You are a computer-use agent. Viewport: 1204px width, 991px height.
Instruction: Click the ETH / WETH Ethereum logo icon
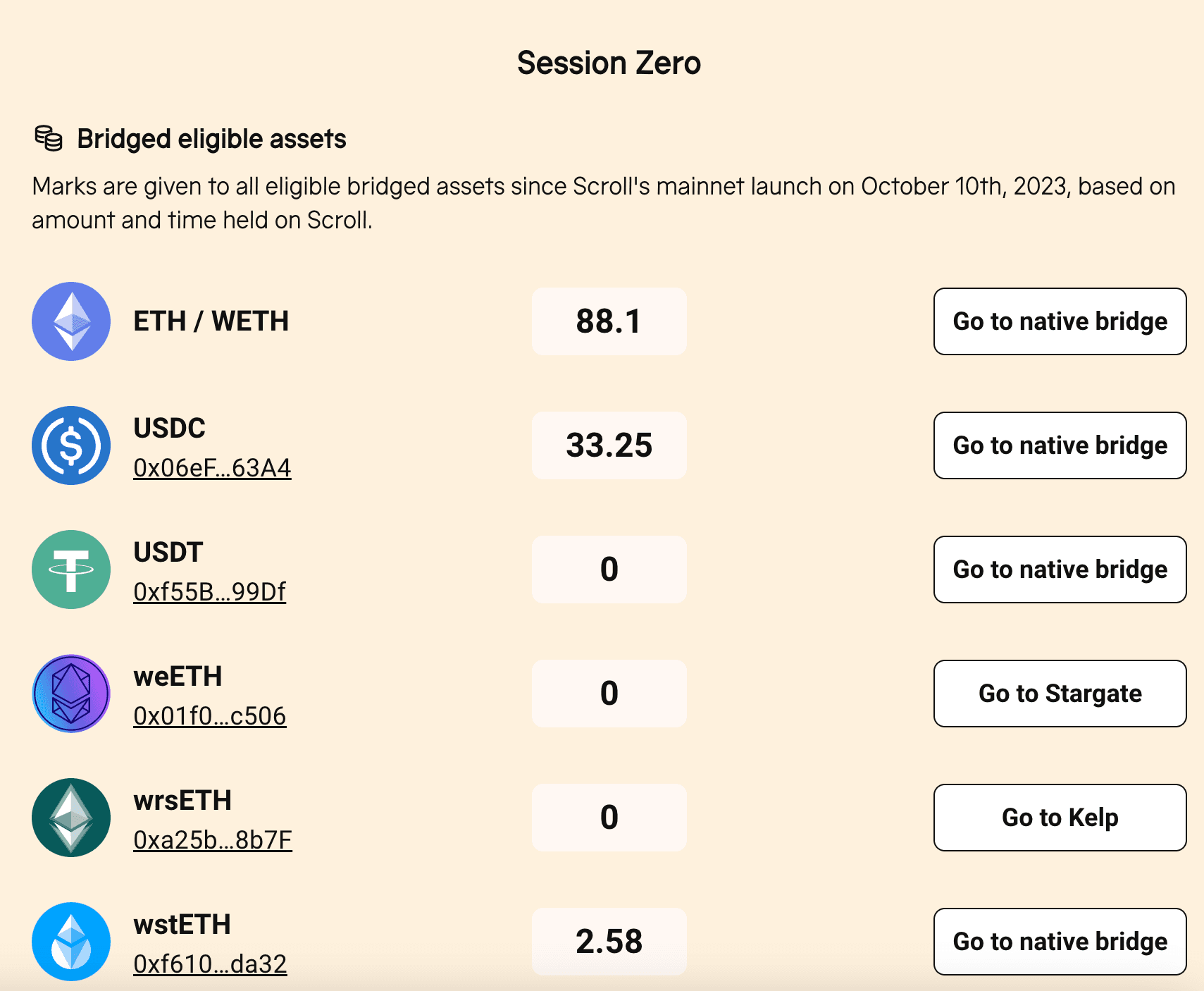click(71, 321)
